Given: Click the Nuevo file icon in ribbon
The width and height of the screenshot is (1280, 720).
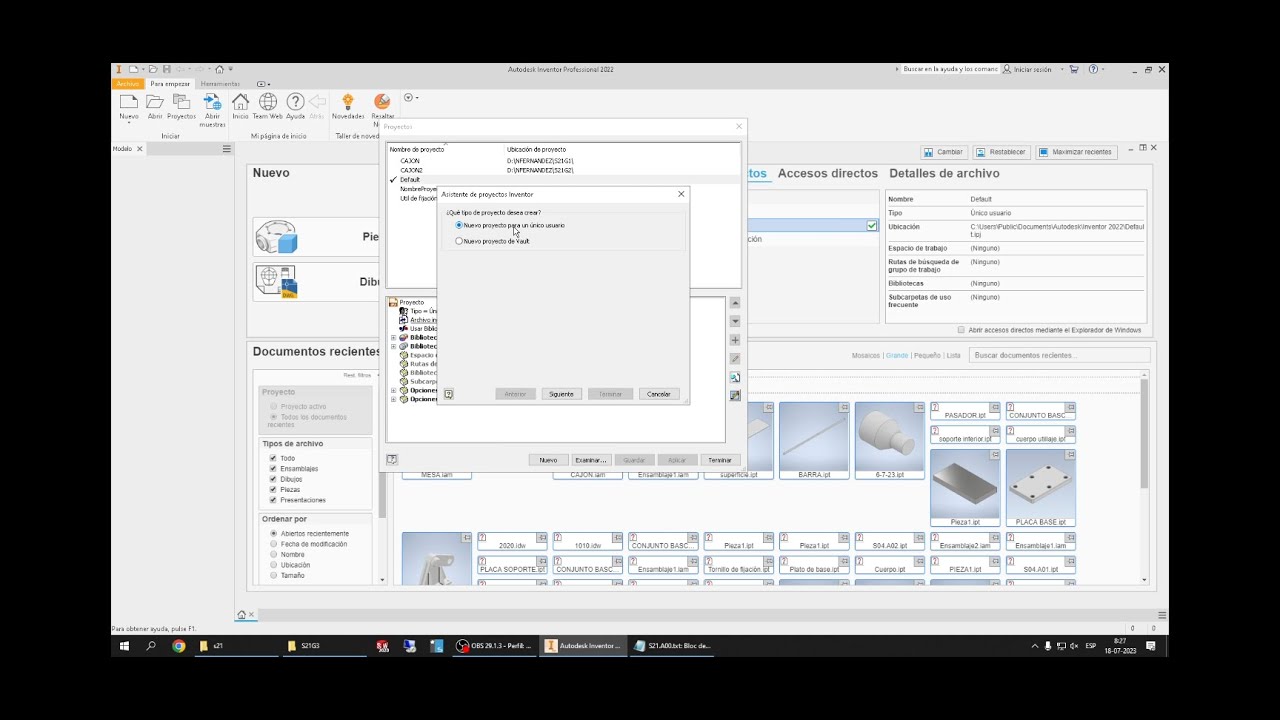Looking at the screenshot, I should pos(129,102).
